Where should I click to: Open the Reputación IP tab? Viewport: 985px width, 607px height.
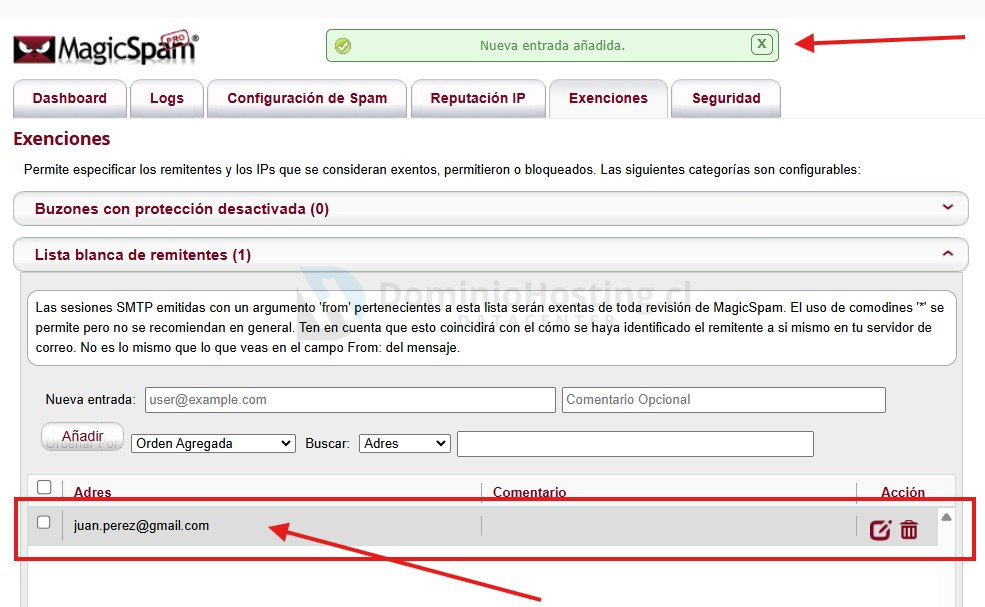(478, 98)
